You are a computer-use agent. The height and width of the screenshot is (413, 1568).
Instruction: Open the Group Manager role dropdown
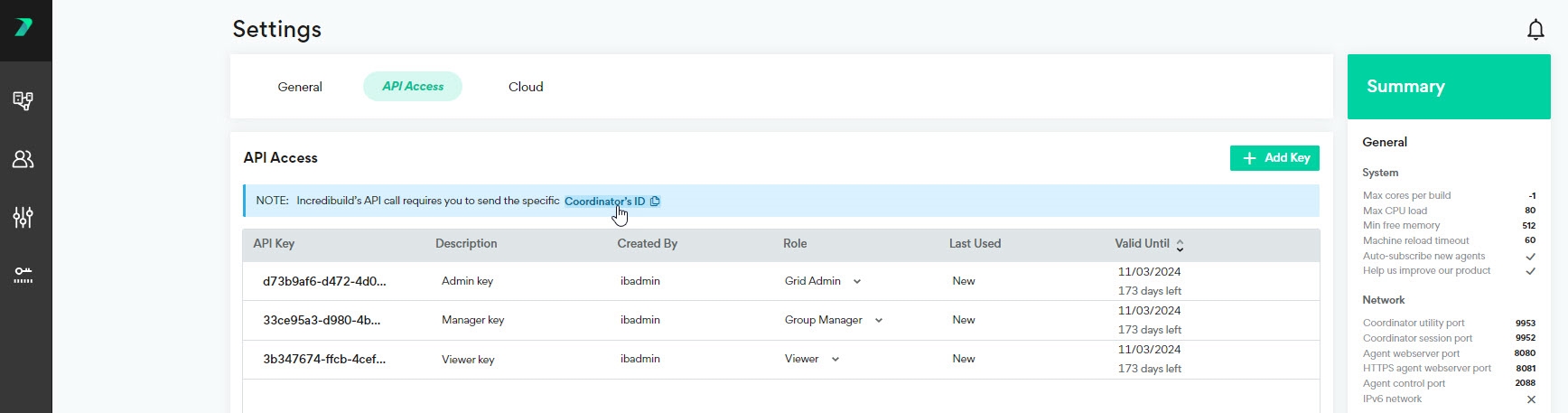(x=879, y=321)
